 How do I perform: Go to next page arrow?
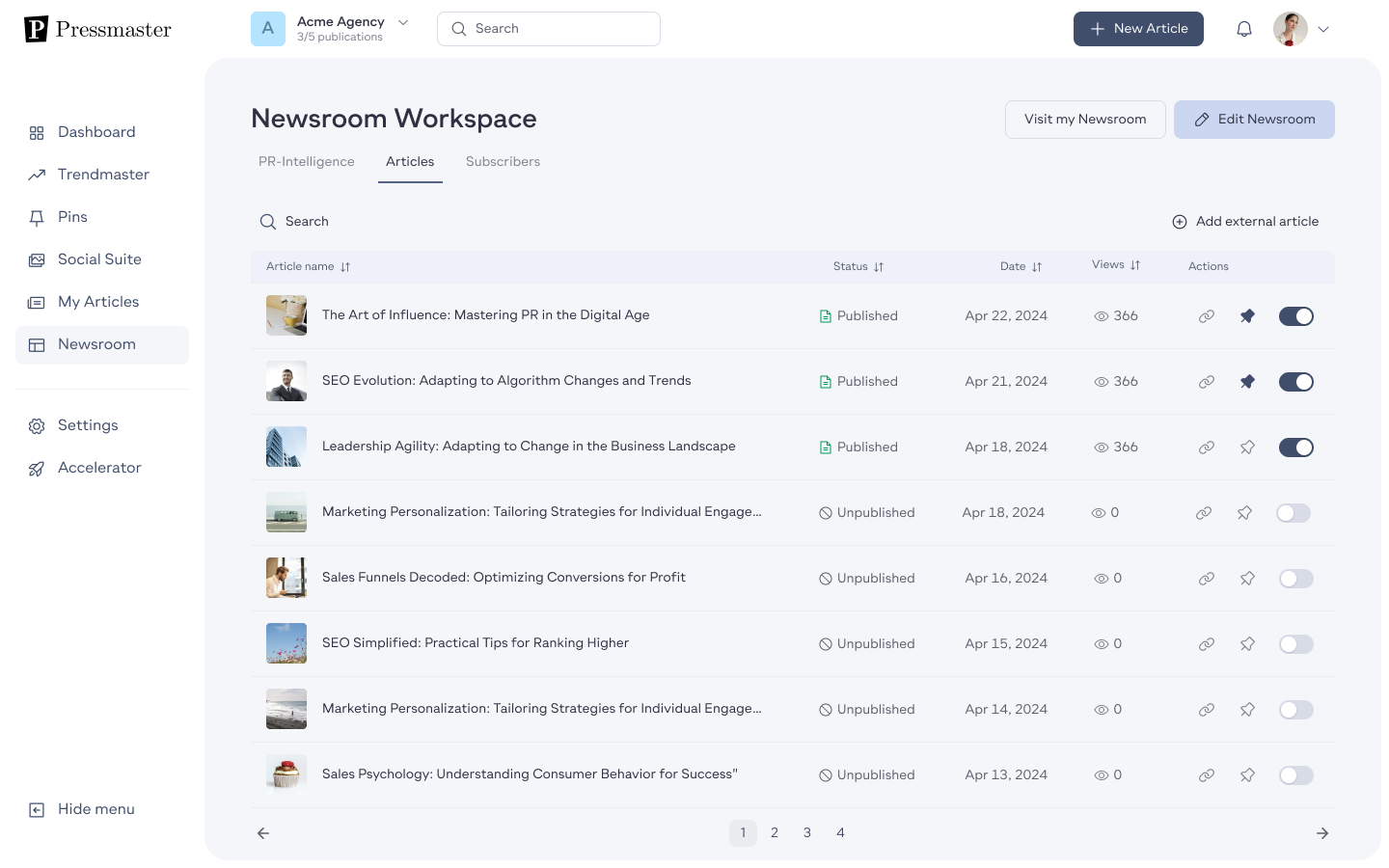tap(1322, 833)
